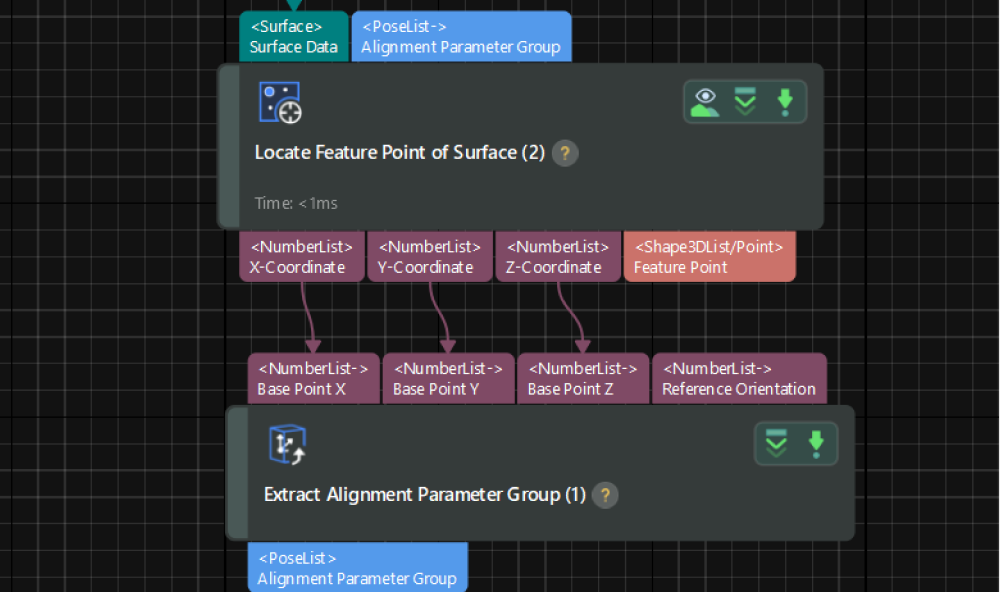
Task: Click the Y-Coordinate output port
Action: coord(429,257)
